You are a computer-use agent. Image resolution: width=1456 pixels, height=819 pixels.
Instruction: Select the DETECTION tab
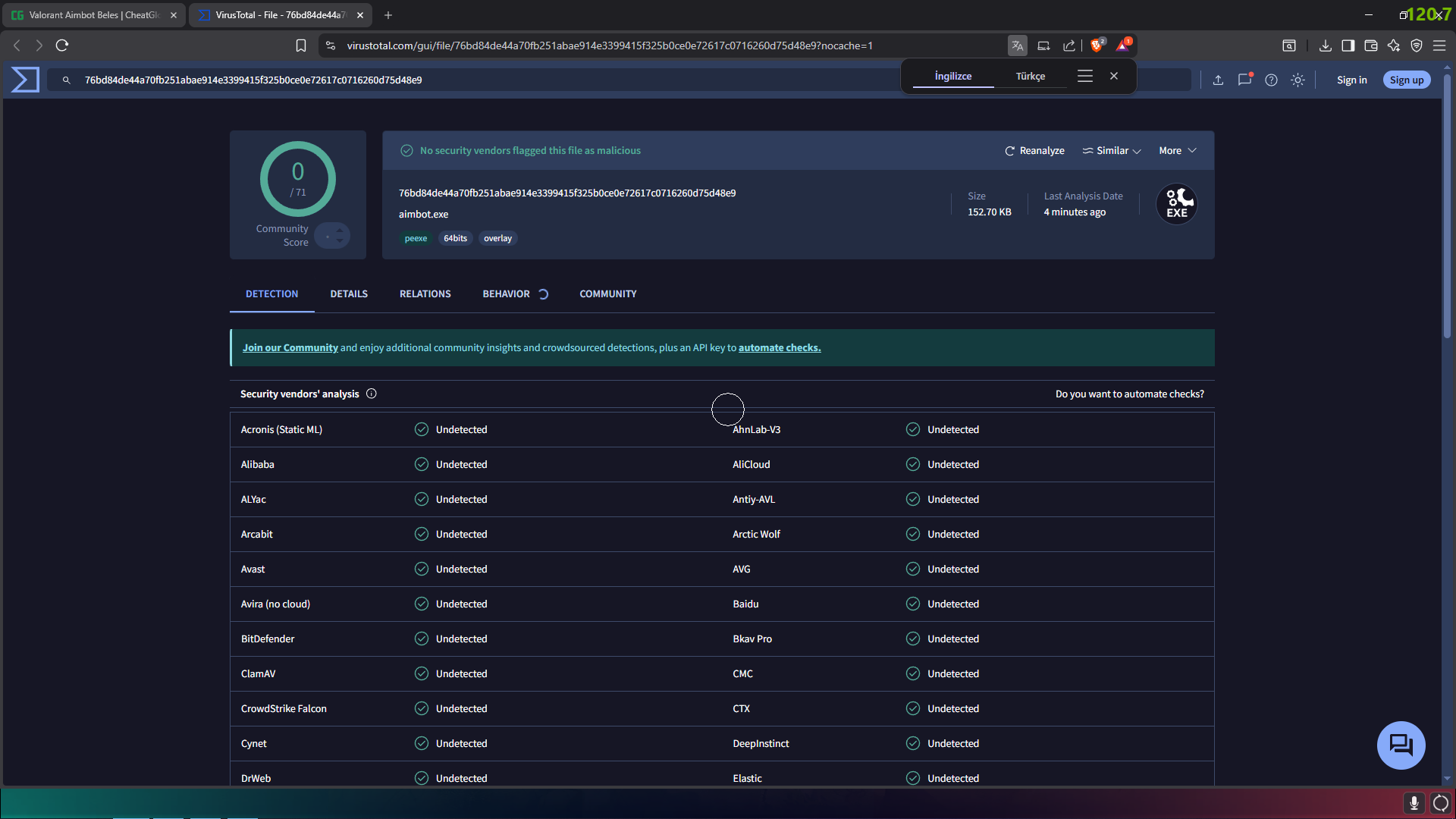(x=271, y=293)
